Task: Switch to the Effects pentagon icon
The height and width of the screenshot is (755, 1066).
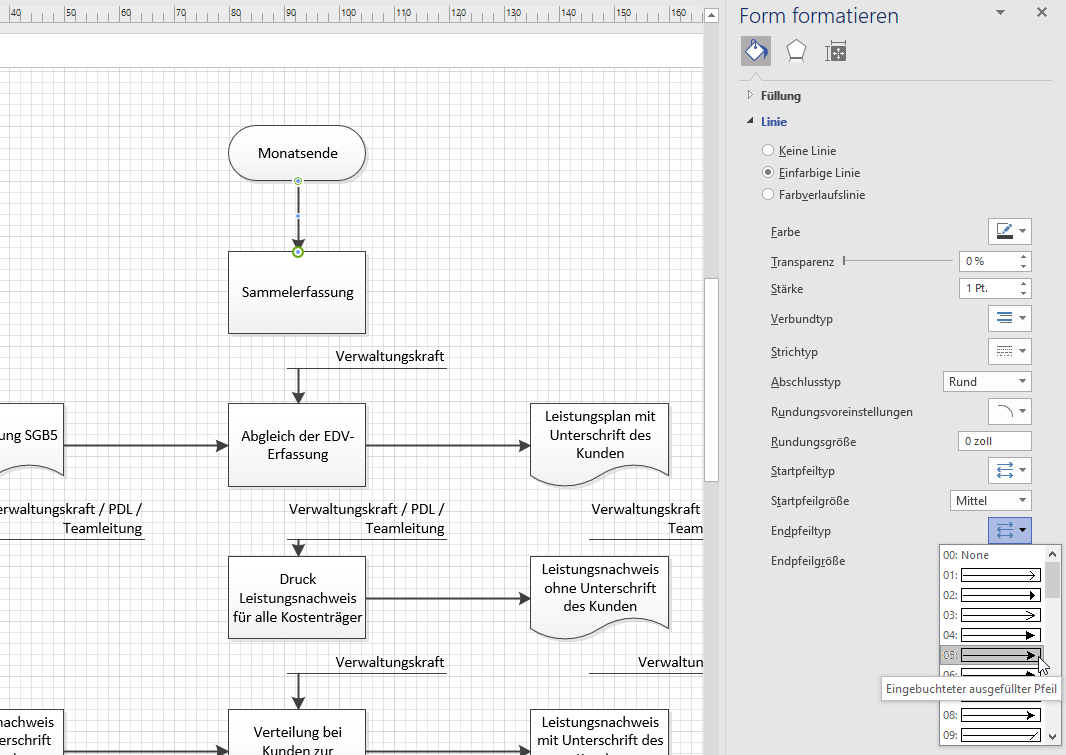Action: pos(796,51)
